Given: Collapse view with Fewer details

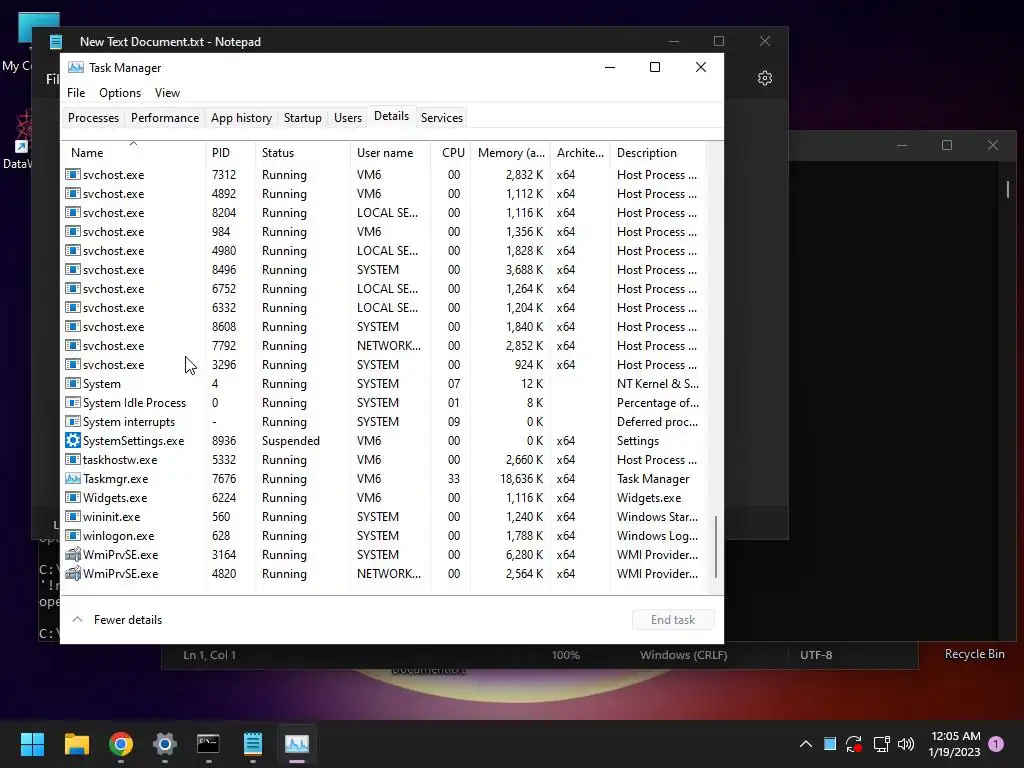Looking at the screenshot, I should pos(118,620).
